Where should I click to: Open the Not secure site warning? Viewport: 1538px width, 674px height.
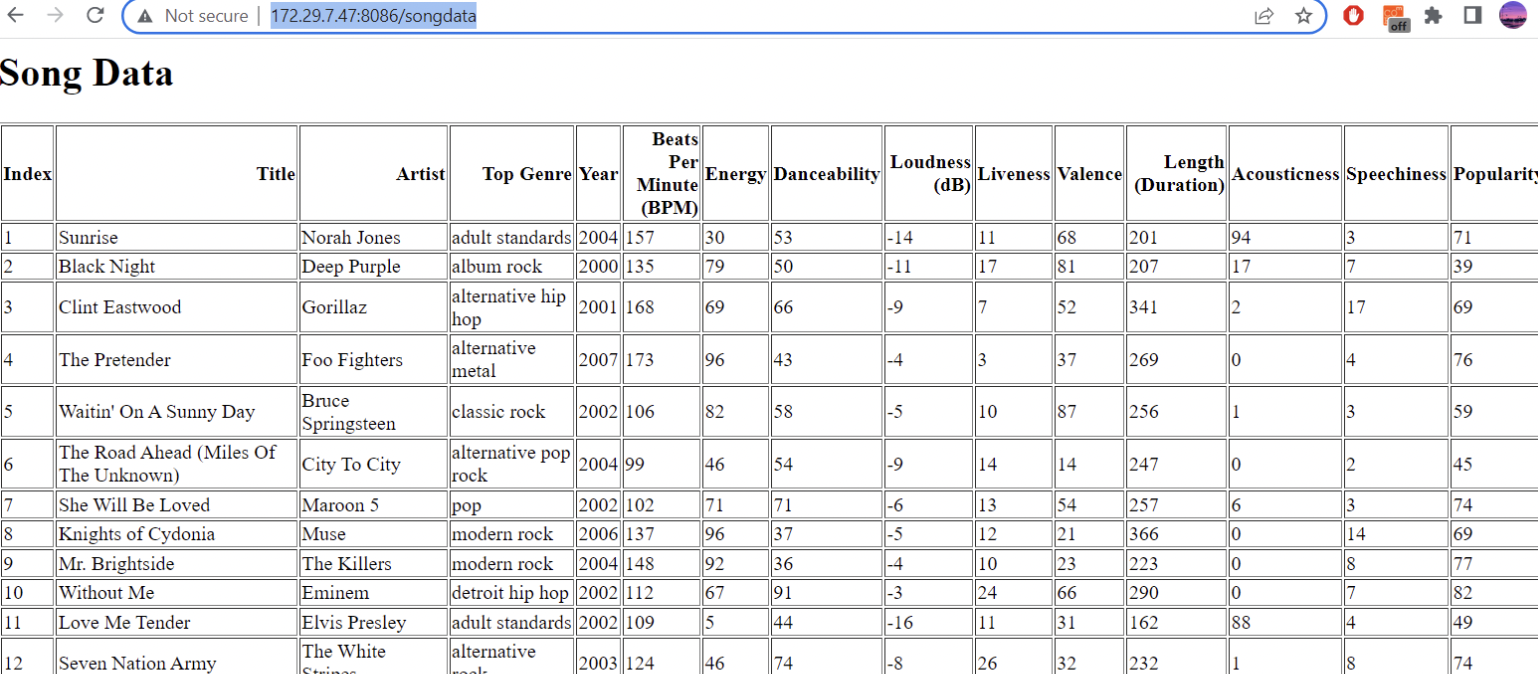(192, 16)
